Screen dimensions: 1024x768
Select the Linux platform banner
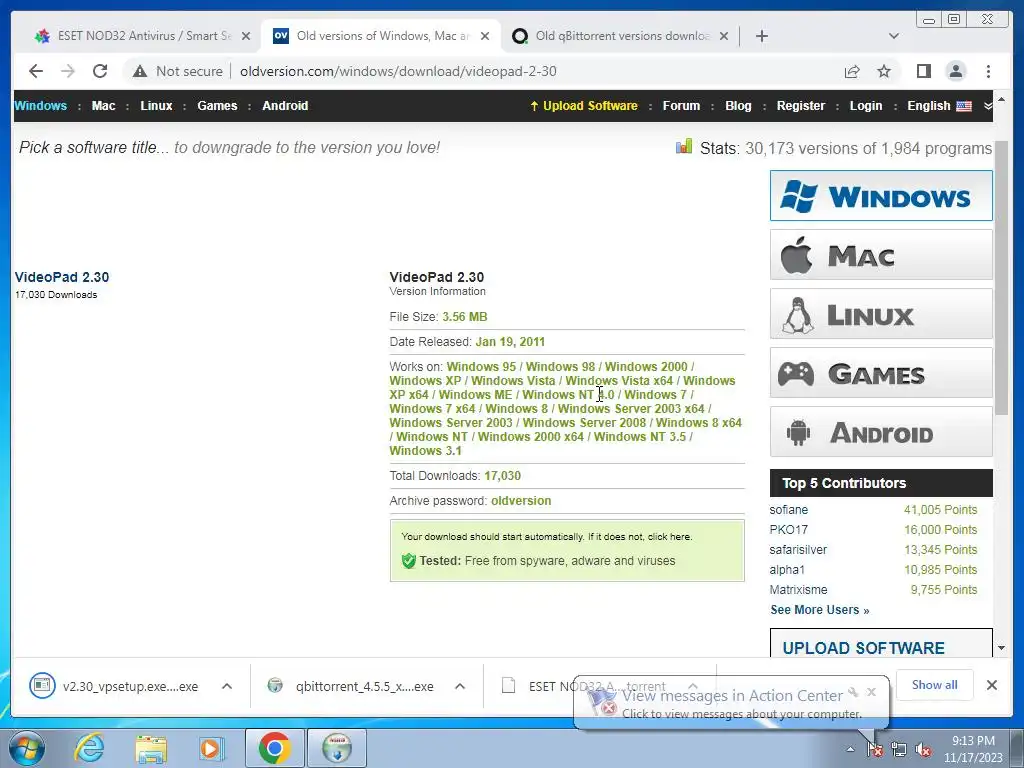tap(881, 314)
